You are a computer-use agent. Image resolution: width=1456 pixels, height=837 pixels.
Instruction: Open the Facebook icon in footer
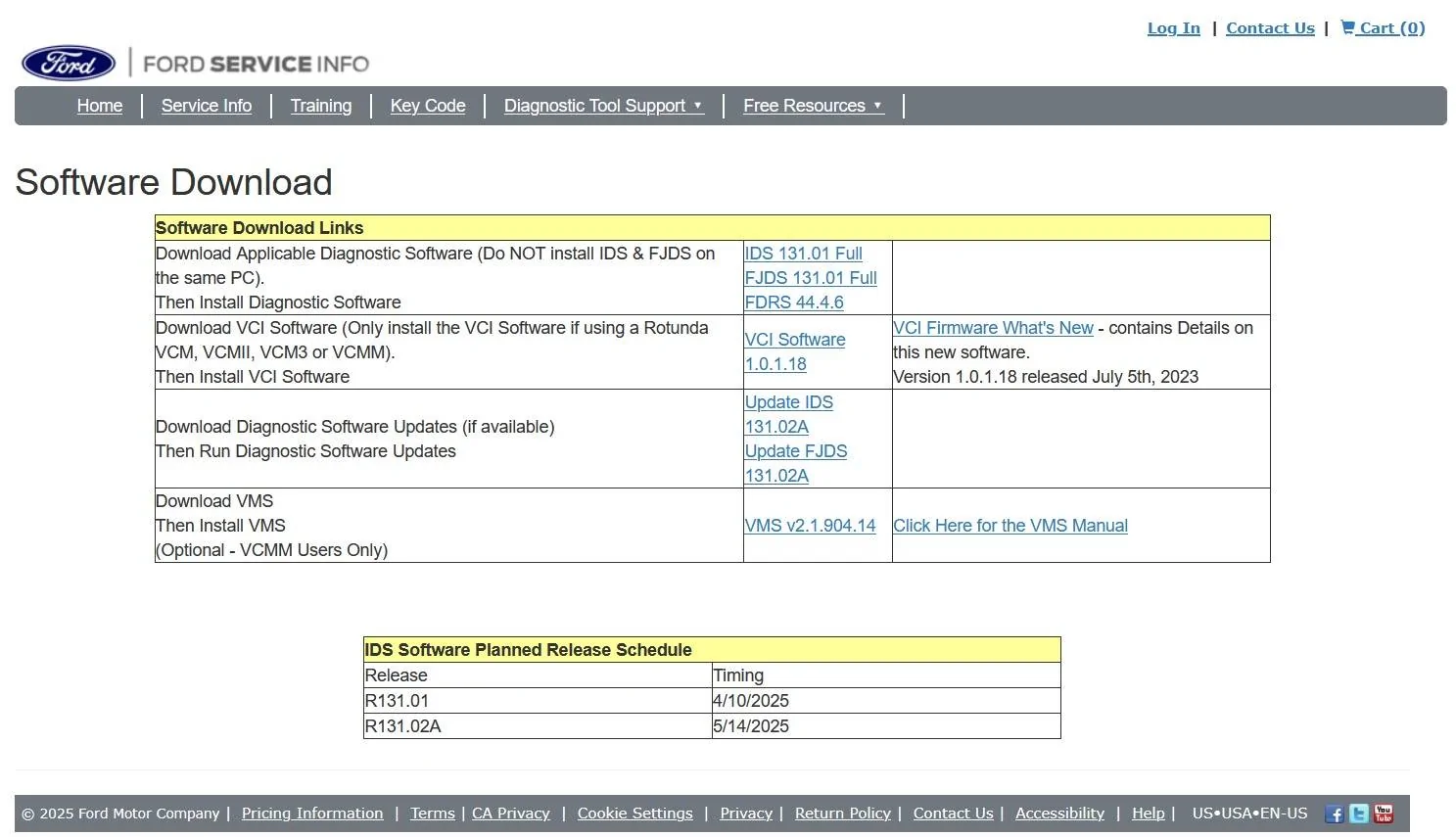point(1334,814)
